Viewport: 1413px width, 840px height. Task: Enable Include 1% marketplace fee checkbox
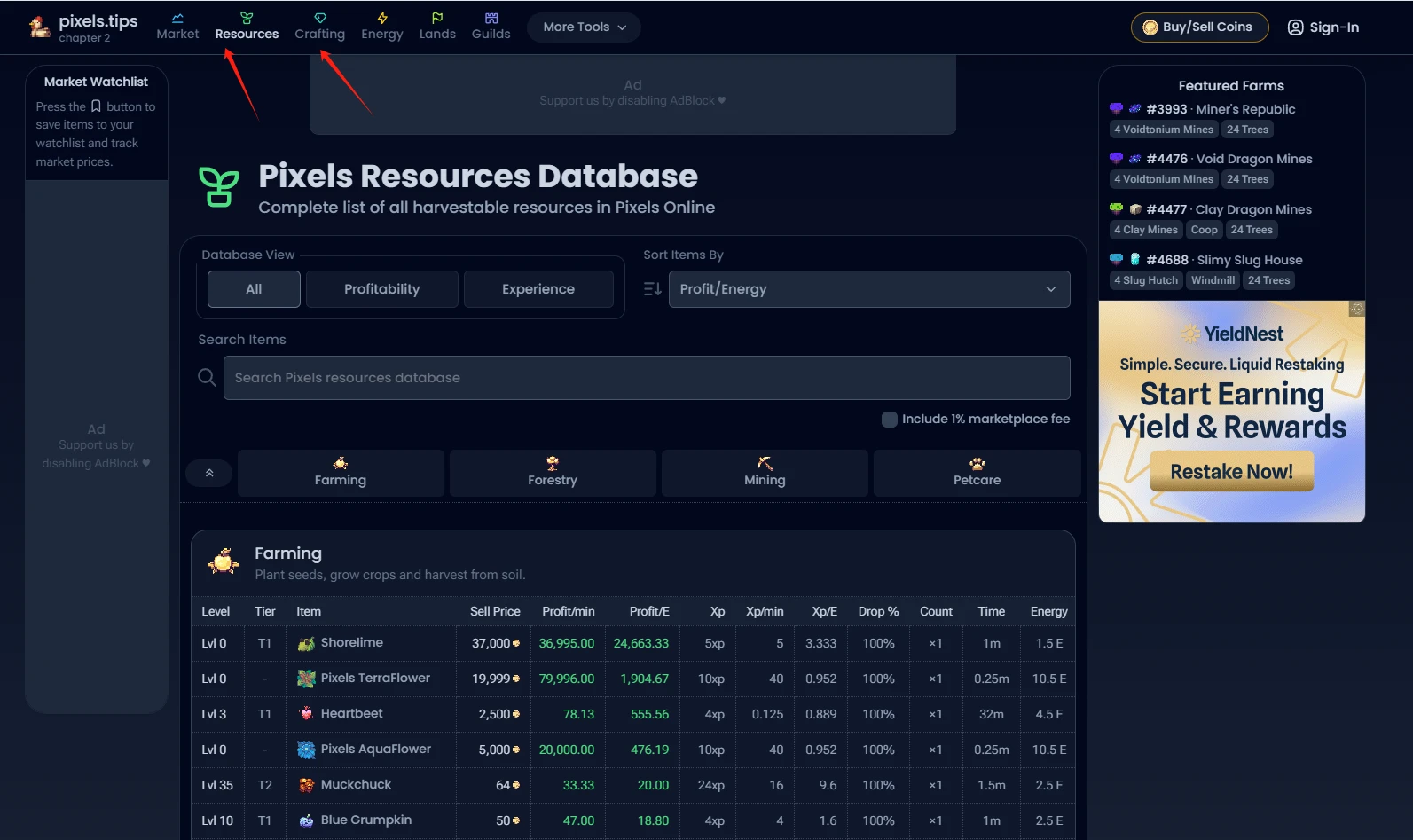889,420
